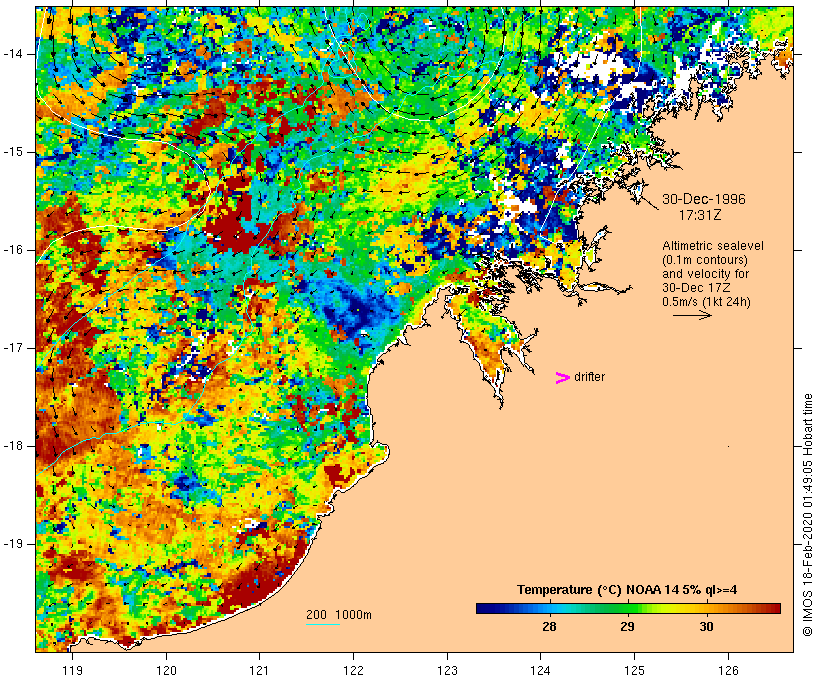The width and height of the screenshot is (820, 680).
Task: Click the '123' longitude axis label
Action: click(x=447, y=670)
